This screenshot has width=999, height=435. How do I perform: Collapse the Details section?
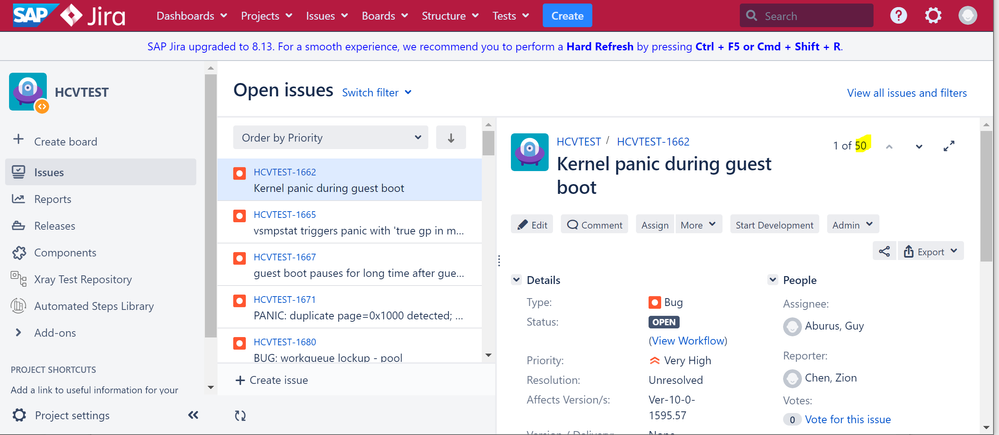tap(515, 280)
